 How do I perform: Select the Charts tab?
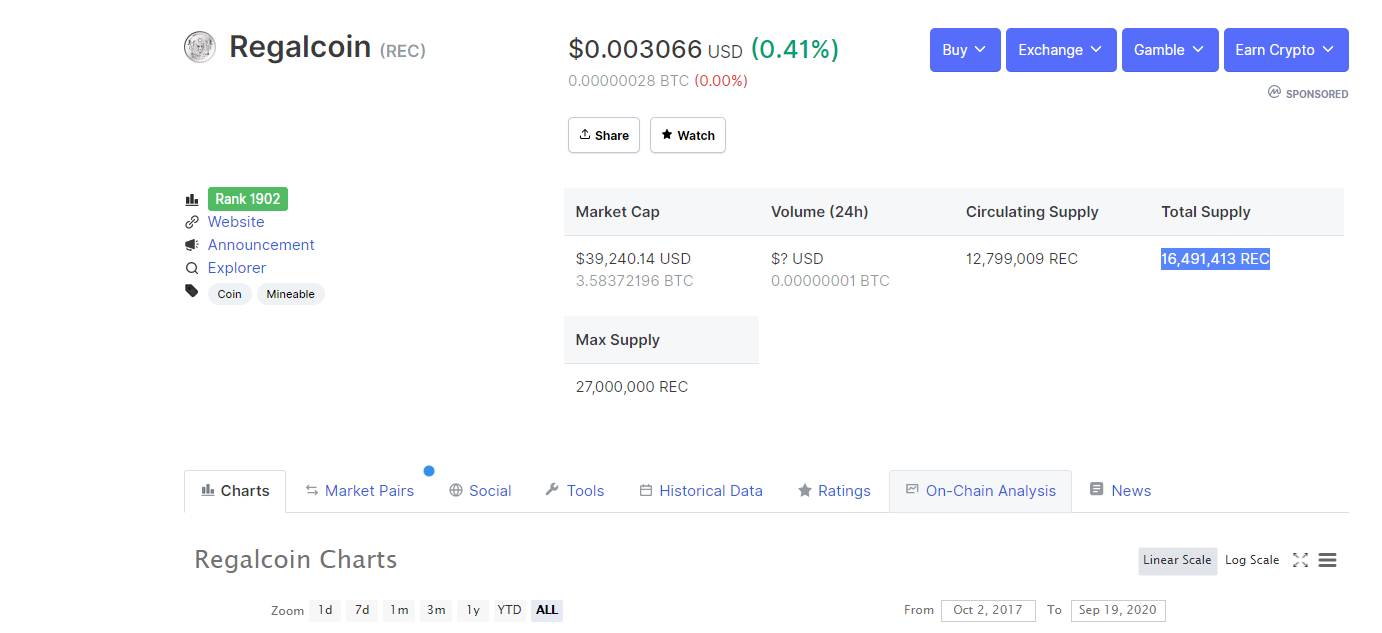point(235,491)
